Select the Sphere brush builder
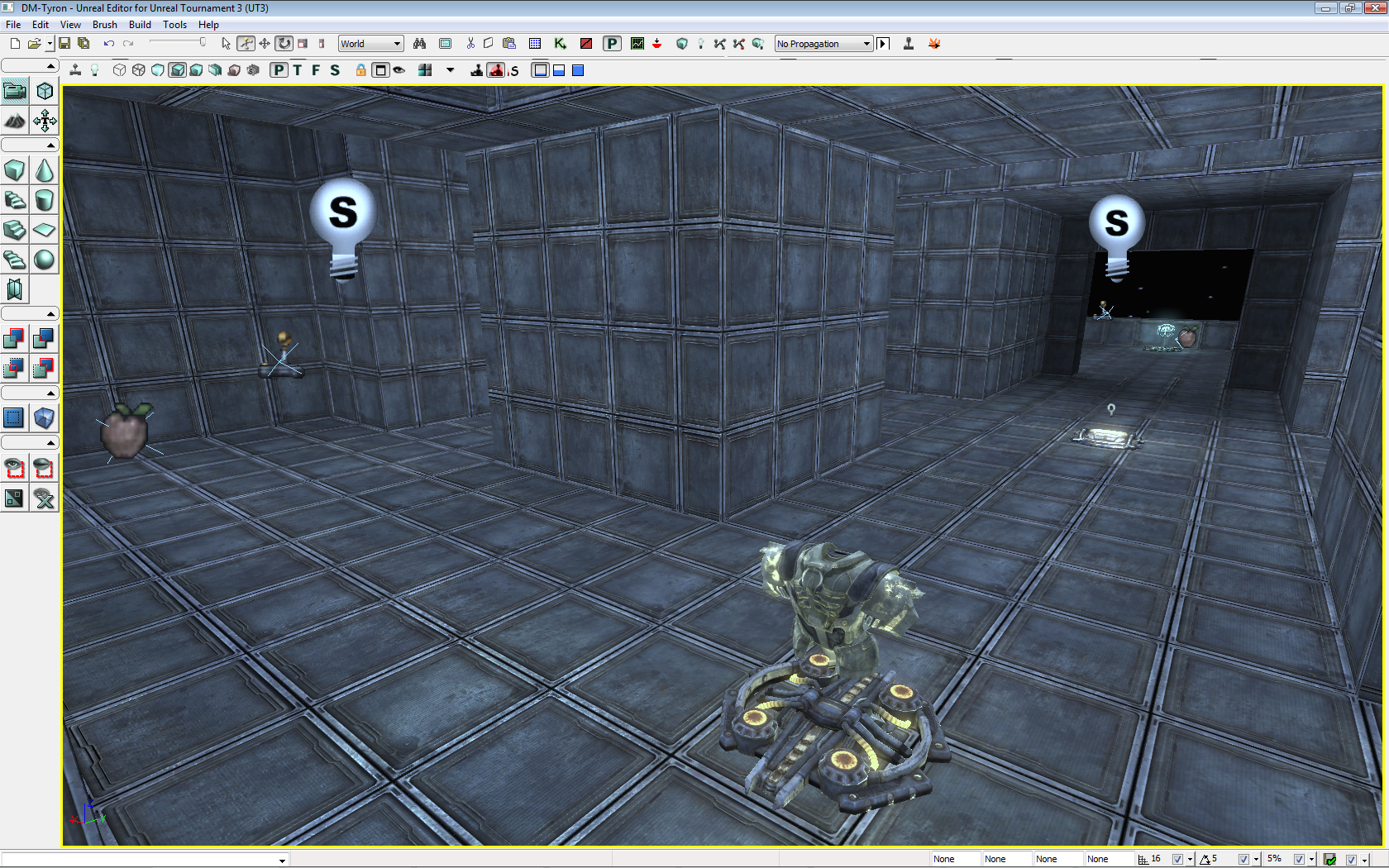The width and height of the screenshot is (1389, 868). pyautogui.click(x=45, y=260)
